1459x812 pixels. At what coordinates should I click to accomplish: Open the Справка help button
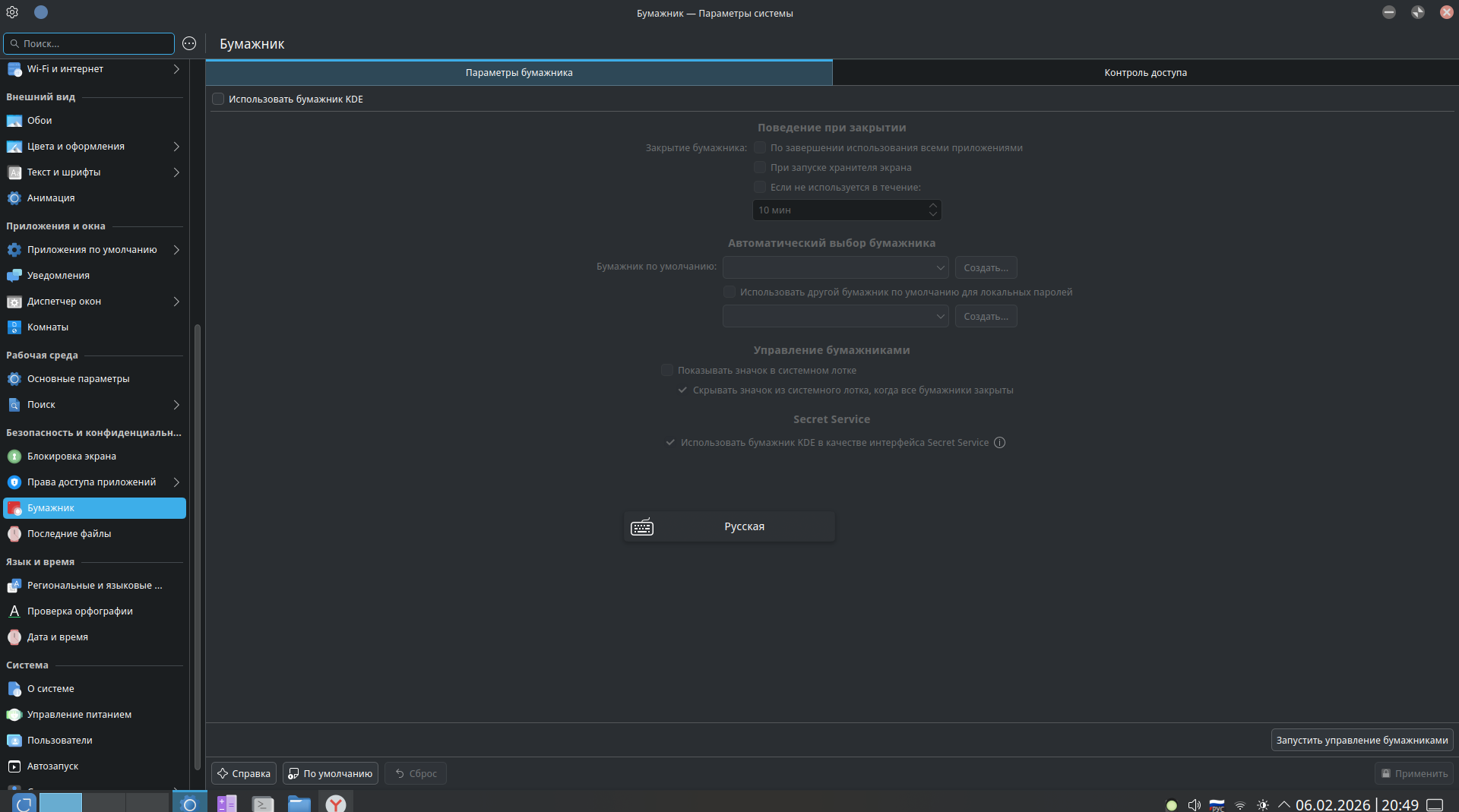(244, 773)
